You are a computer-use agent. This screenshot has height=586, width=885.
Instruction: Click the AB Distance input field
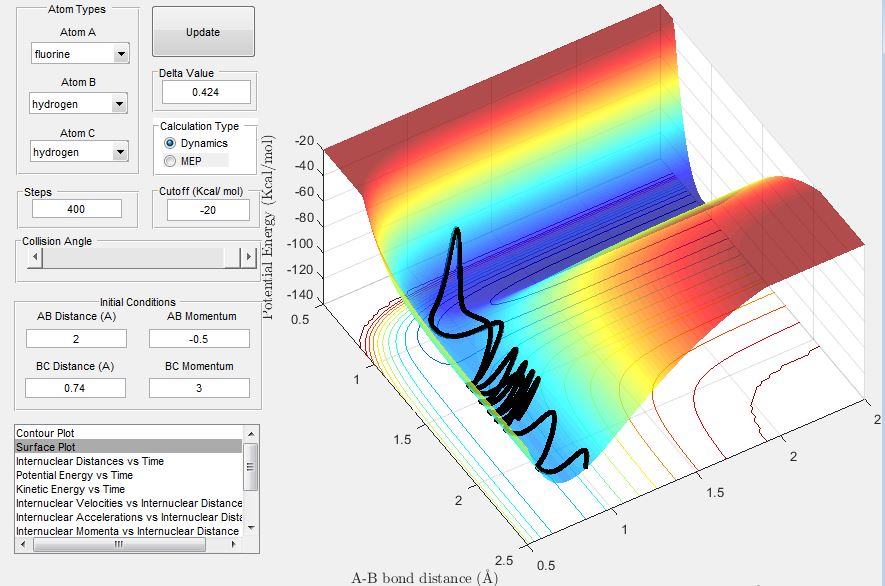76,339
